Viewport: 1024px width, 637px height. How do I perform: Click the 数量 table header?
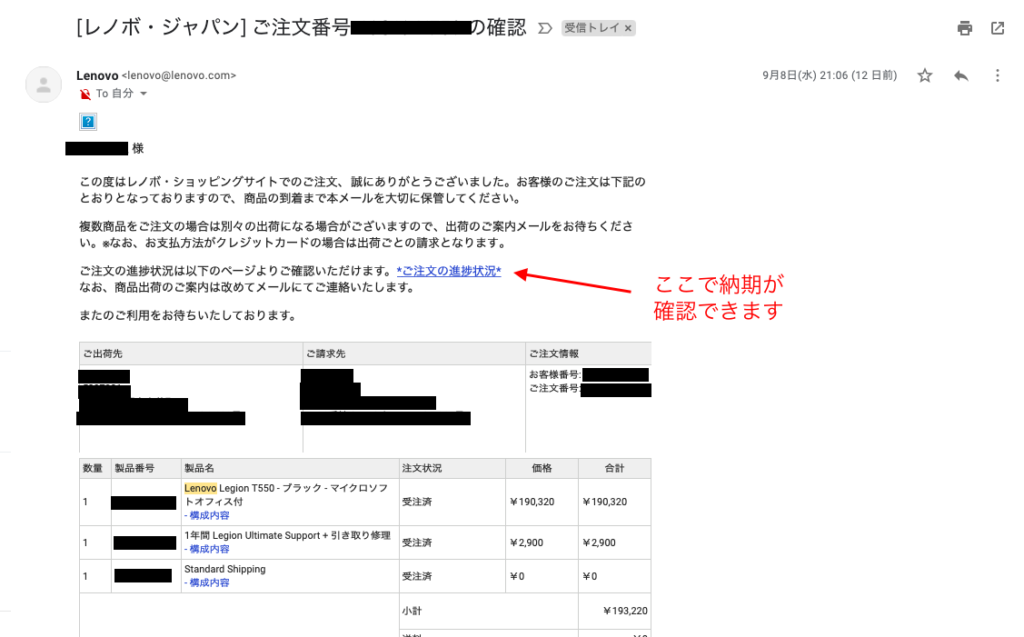click(93, 468)
